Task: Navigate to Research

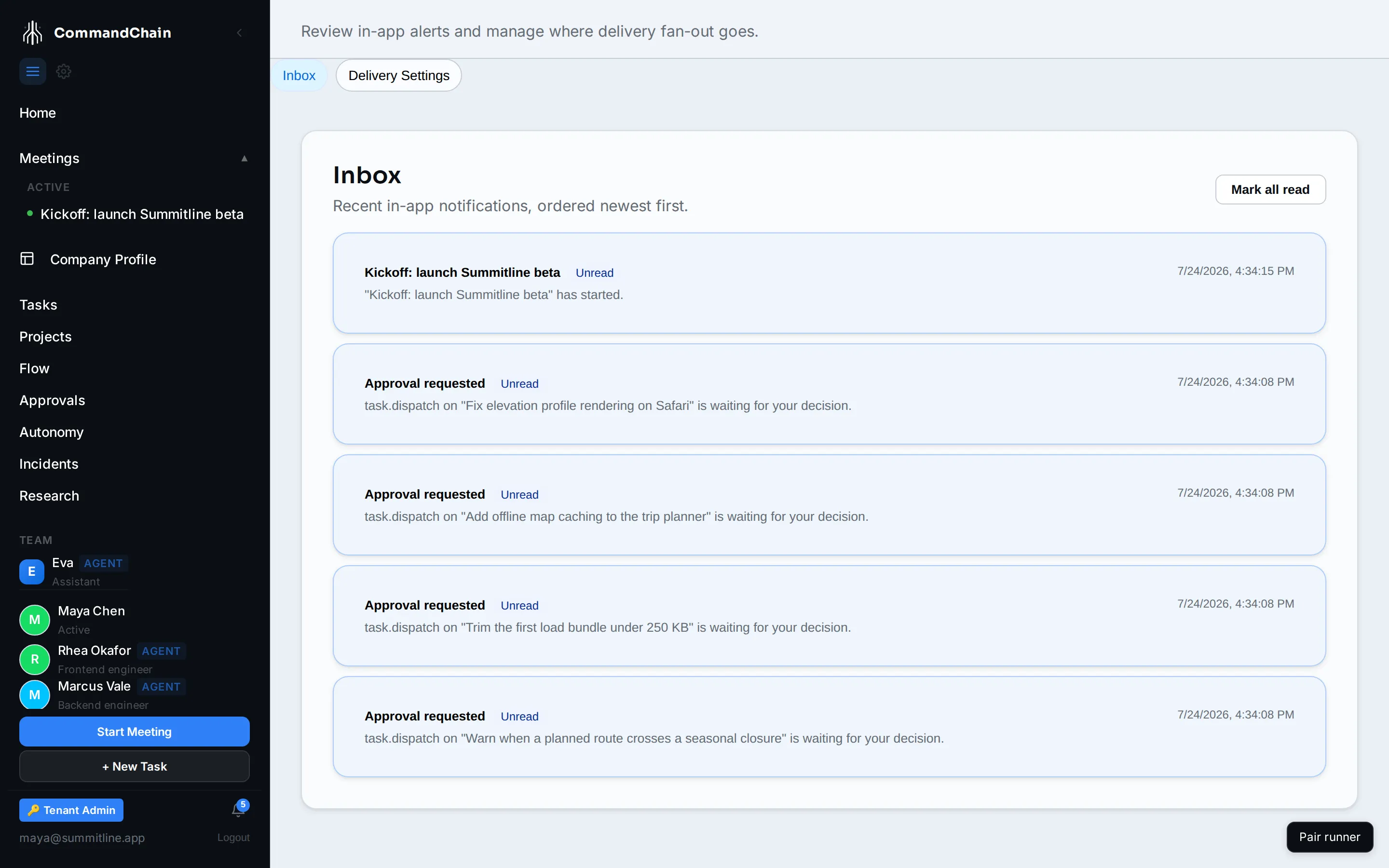Action: pyautogui.click(x=49, y=496)
